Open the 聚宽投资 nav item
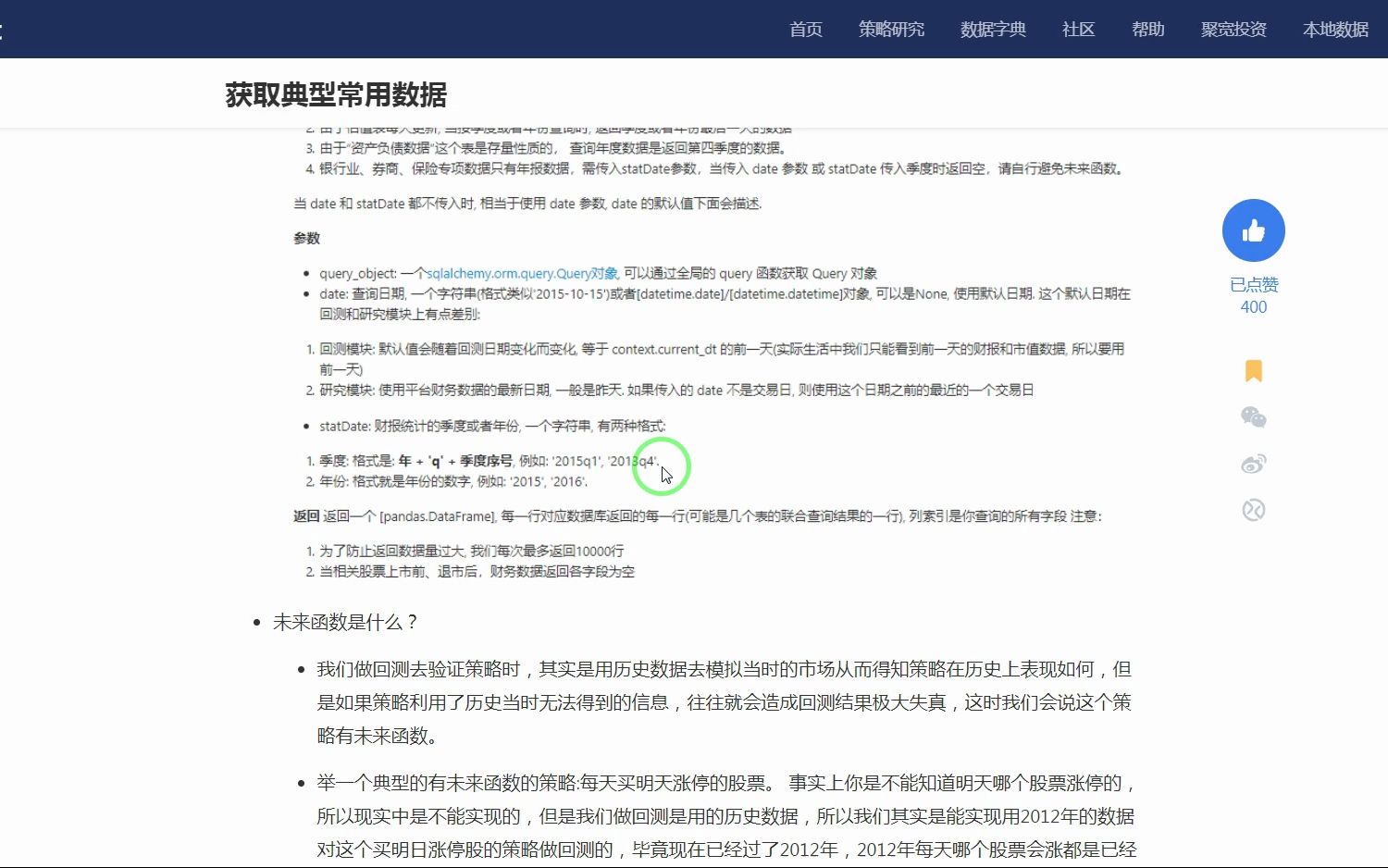This screenshot has width=1388, height=868. 1233,30
